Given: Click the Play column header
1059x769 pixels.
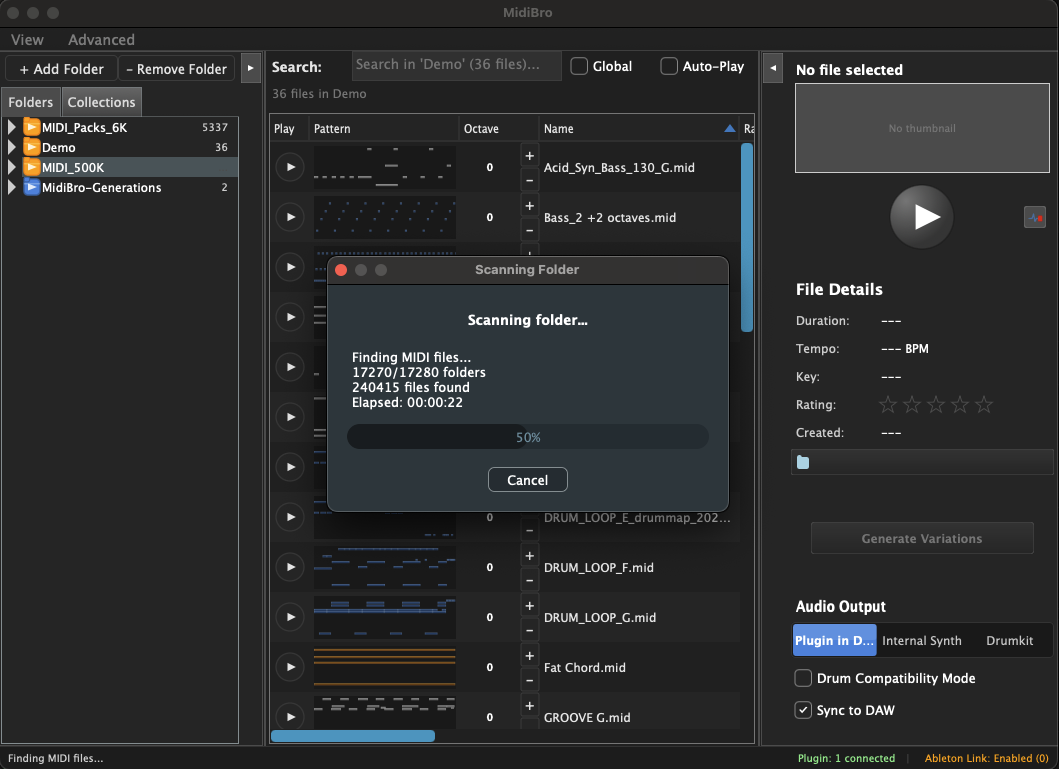Looking at the screenshot, I should tap(289, 128).
